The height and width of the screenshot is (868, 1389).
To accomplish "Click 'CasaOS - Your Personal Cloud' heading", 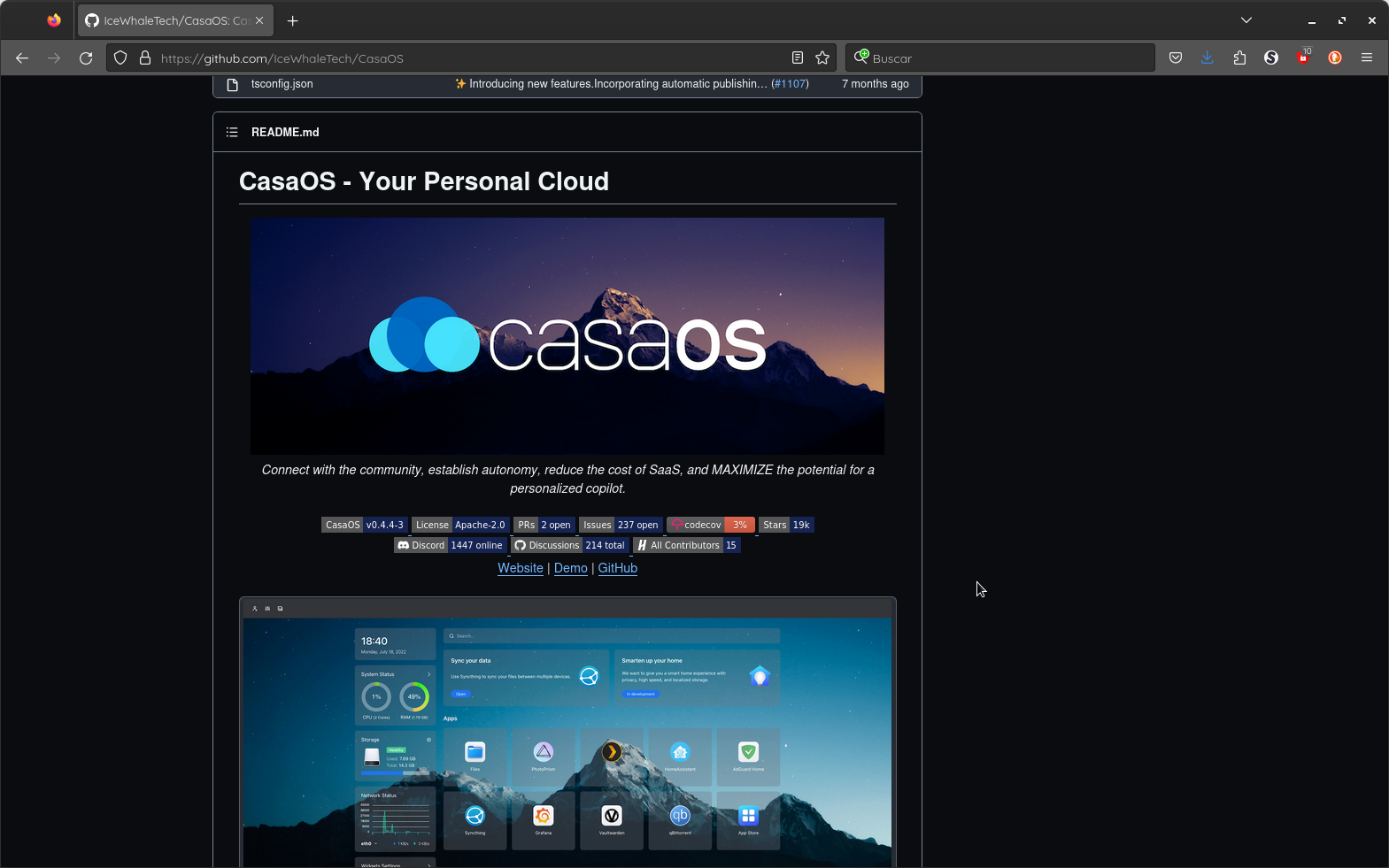I will 424,181.
